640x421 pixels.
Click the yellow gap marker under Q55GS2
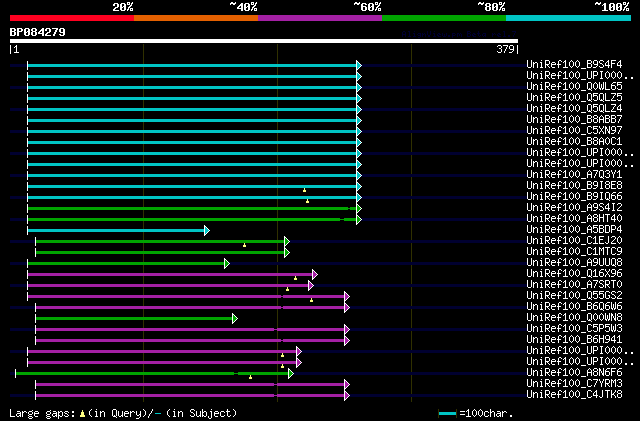[x=311, y=301]
